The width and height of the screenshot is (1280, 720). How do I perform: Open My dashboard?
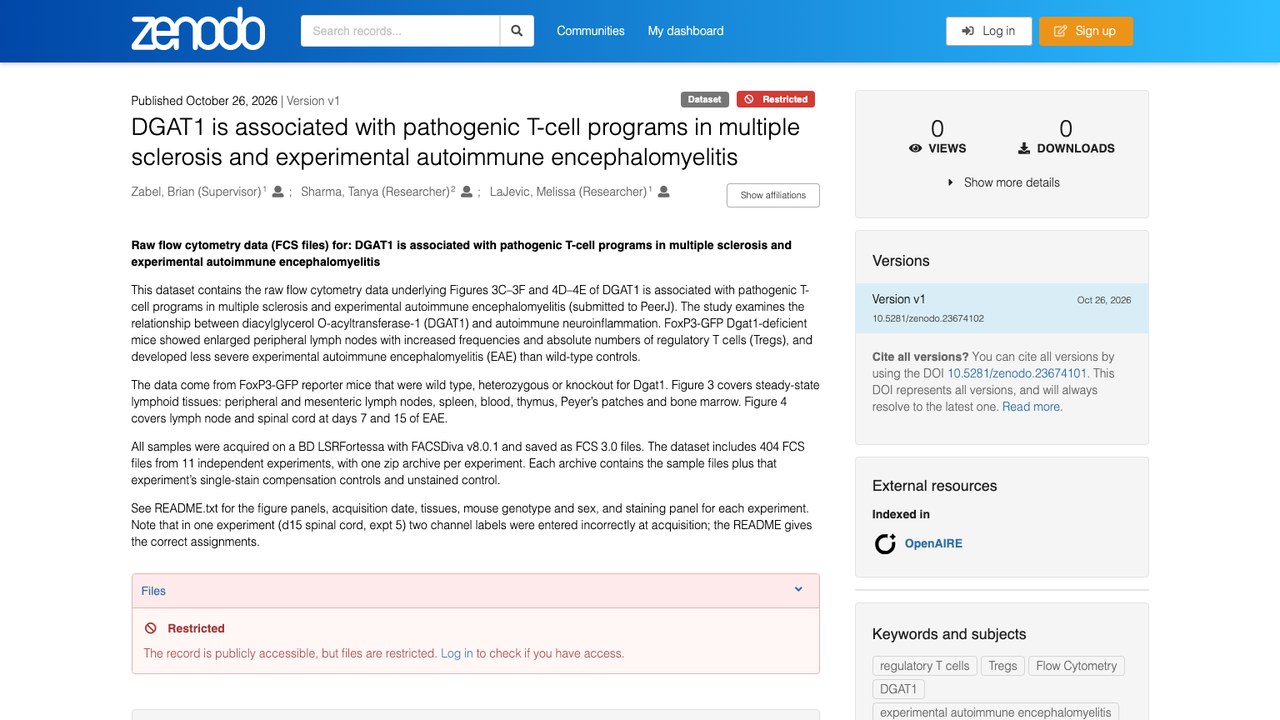(686, 31)
